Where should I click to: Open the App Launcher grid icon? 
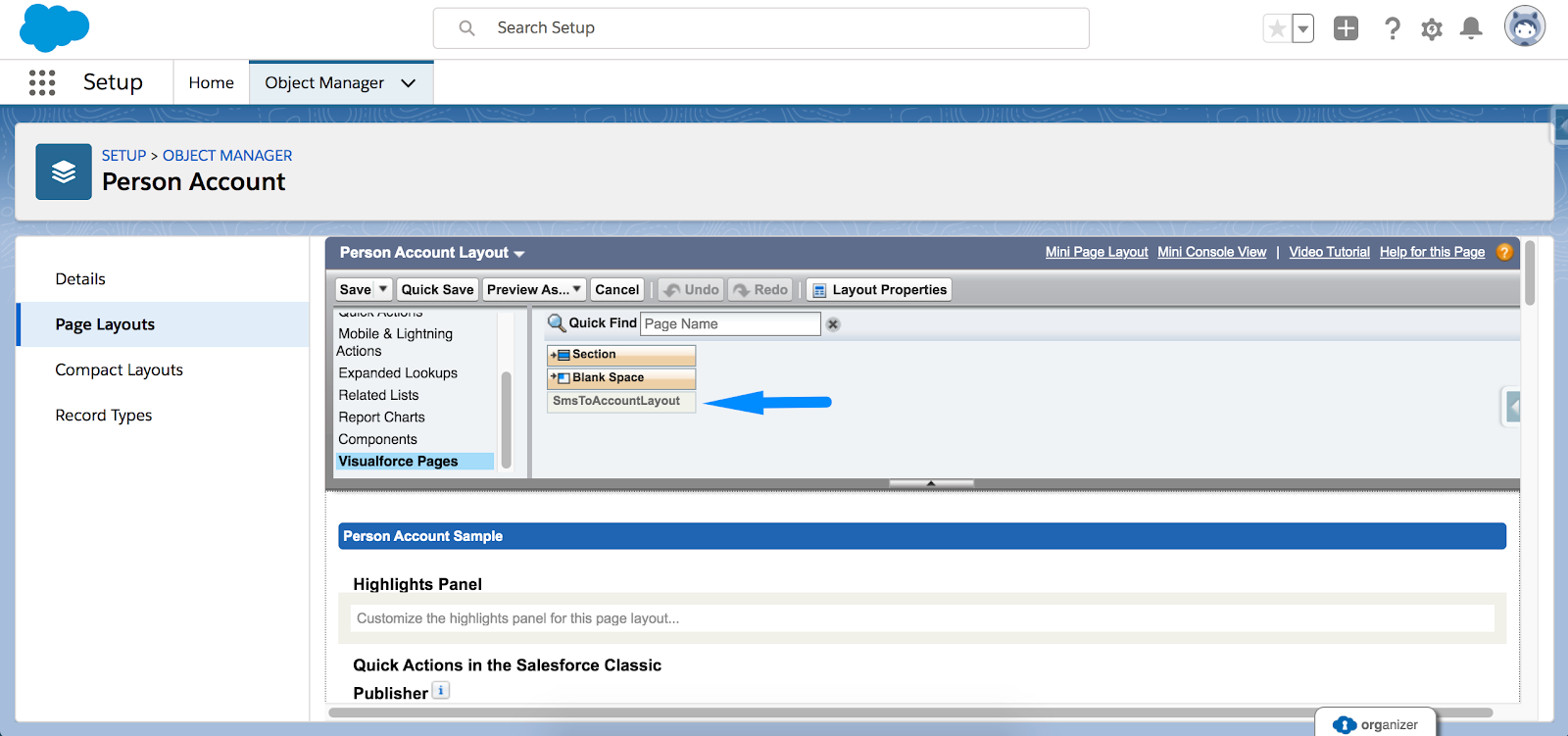(x=42, y=82)
